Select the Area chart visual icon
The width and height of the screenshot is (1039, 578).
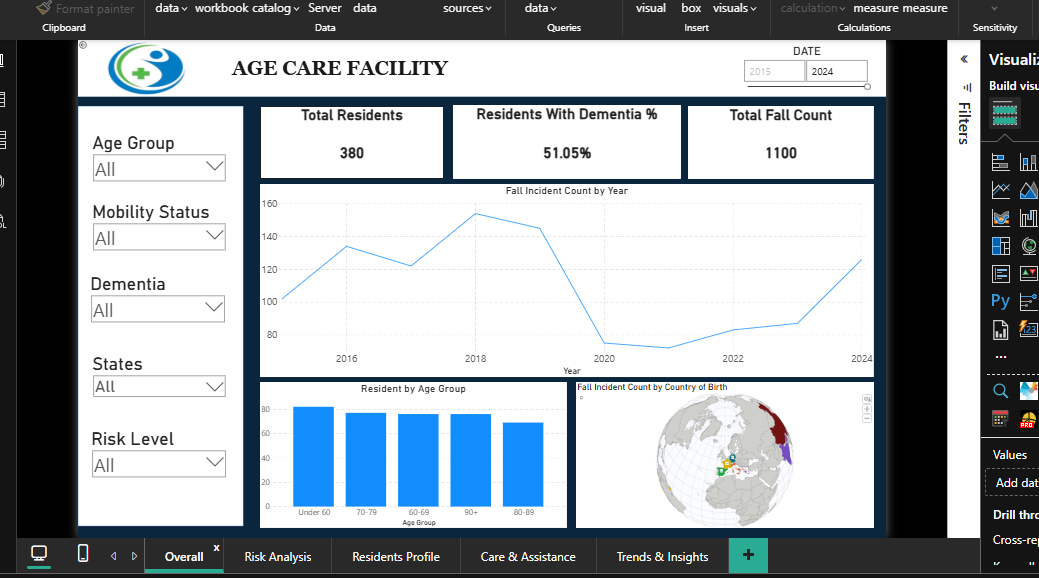[1030, 189]
